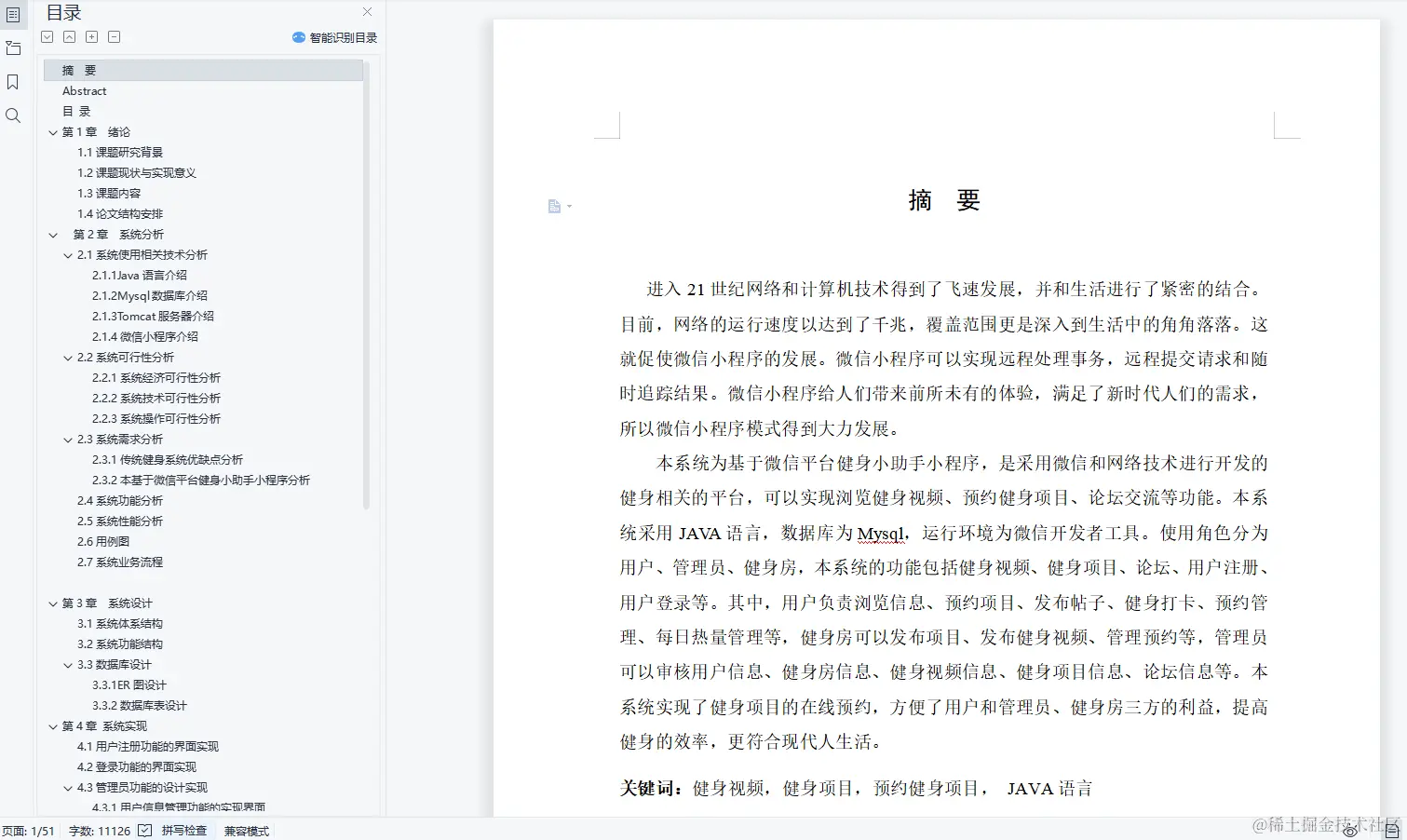The height and width of the screenshot is (840, 1407).
Task: Open the bookmark panel icon
Action: click(13, 82)
